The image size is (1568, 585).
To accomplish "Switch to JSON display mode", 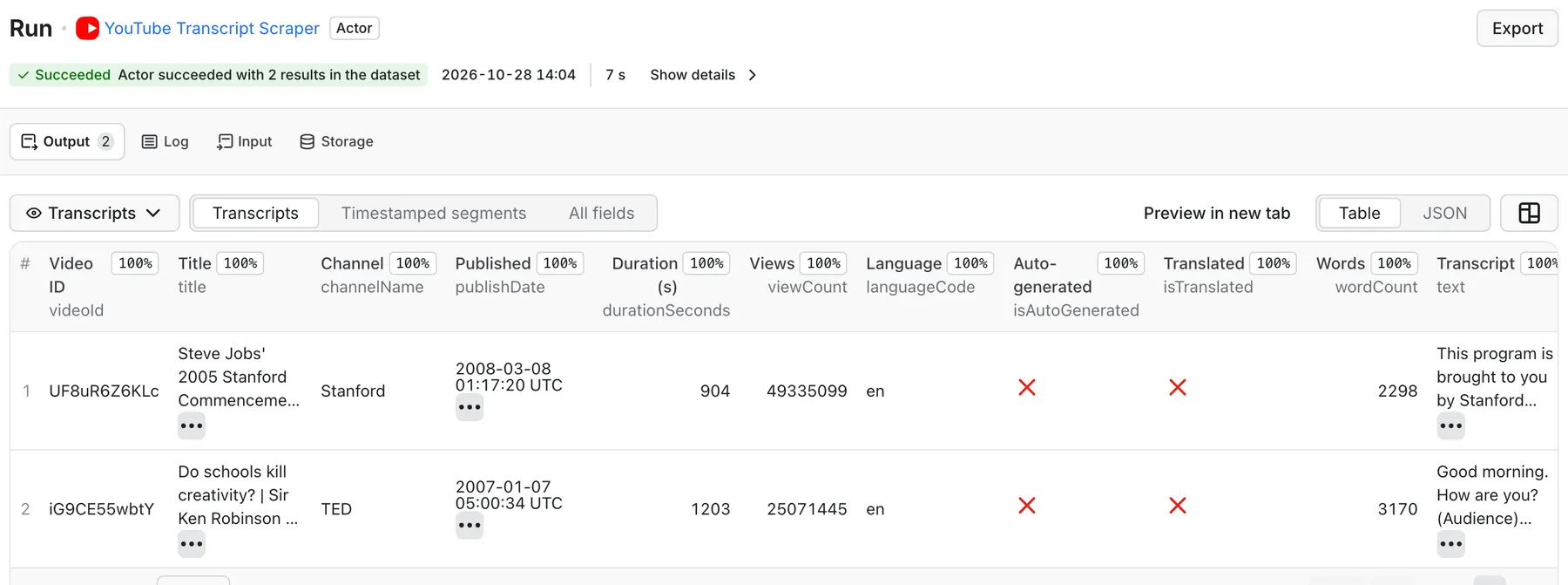I will [x=1444, y=213].
